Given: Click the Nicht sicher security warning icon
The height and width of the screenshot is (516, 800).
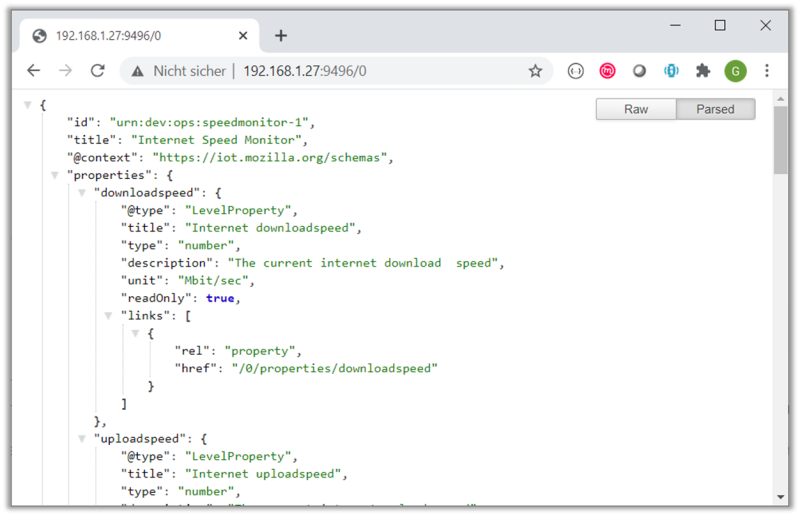Looking at the screenshot, I should (x=137, y=71).
